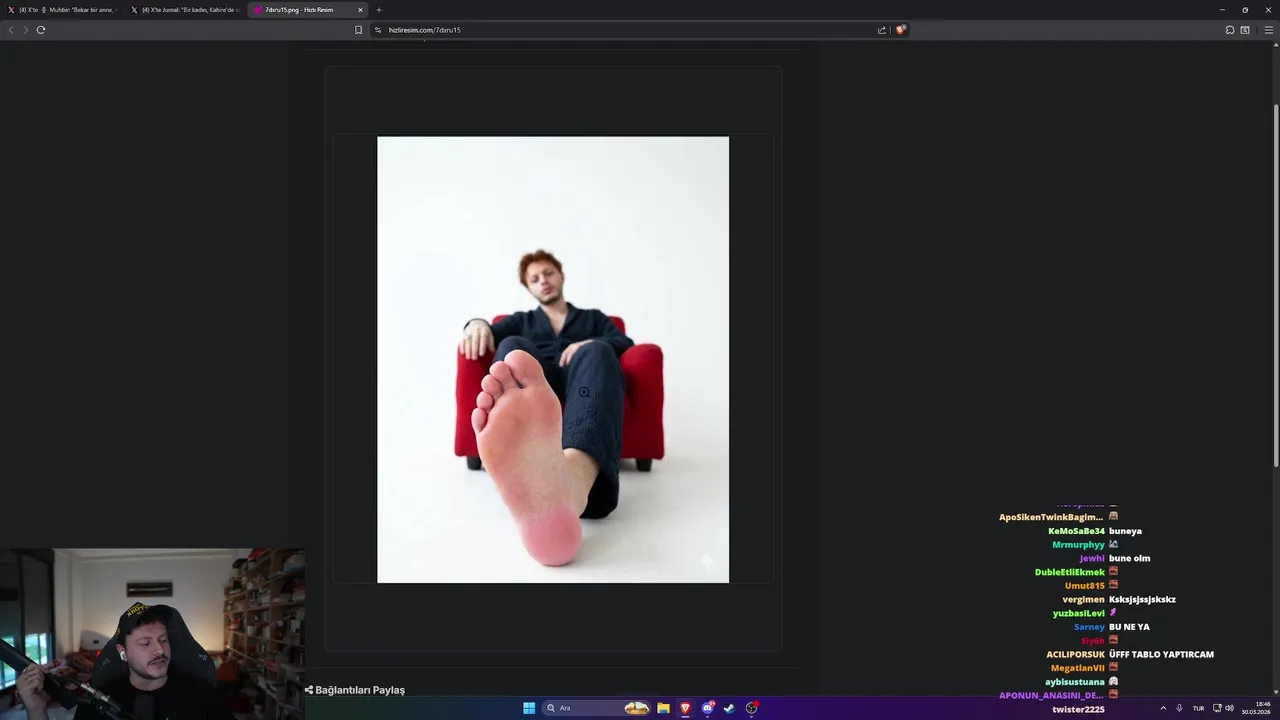Open the Brave hamburger main menu

click(x=1269, y=30)
